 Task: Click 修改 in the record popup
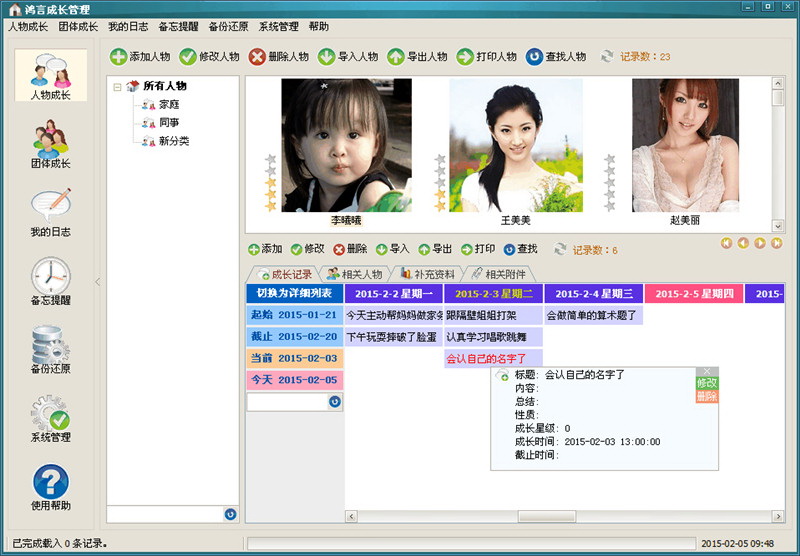[x=707, y=383]
